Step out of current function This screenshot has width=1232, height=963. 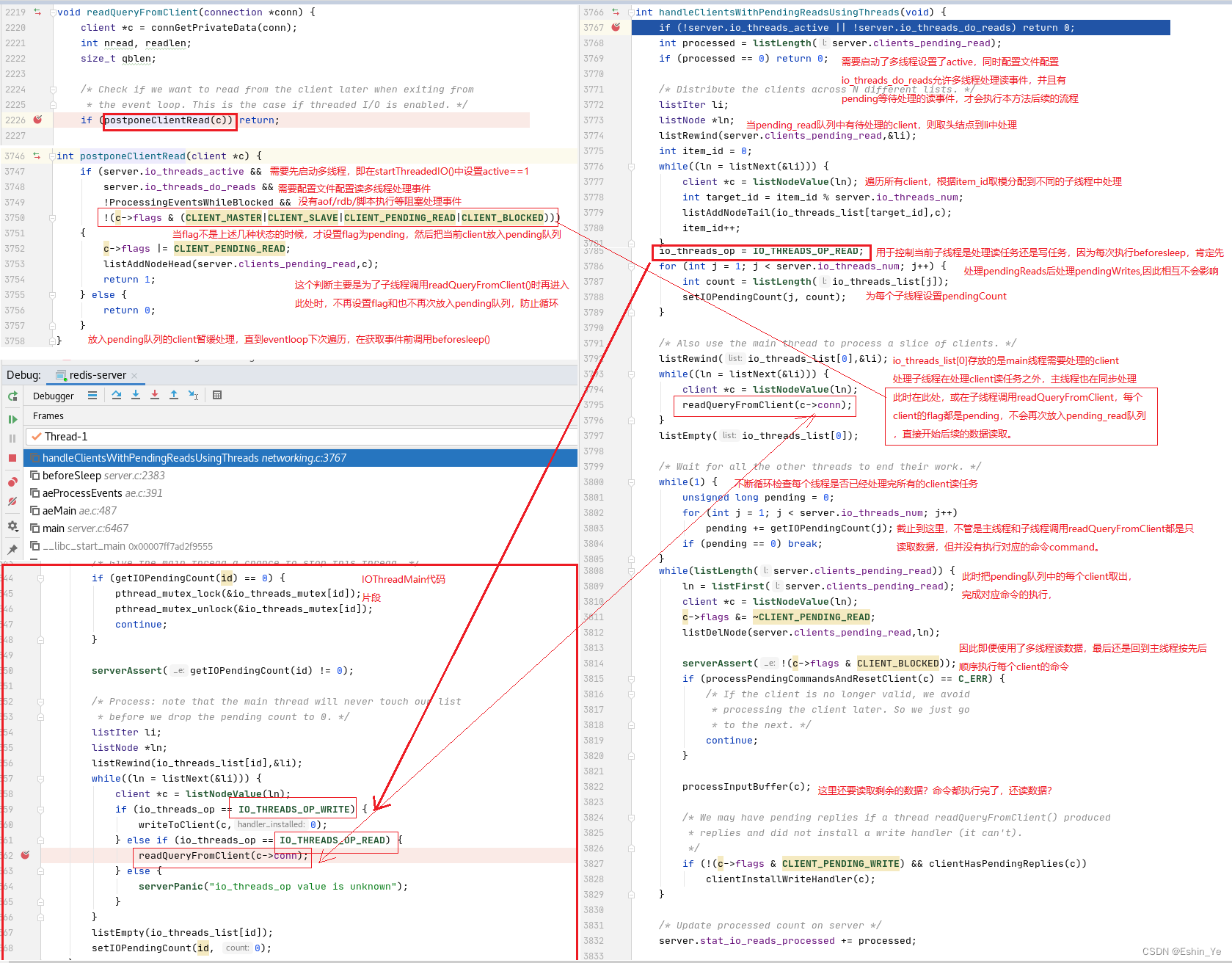(x=174, y=395)
